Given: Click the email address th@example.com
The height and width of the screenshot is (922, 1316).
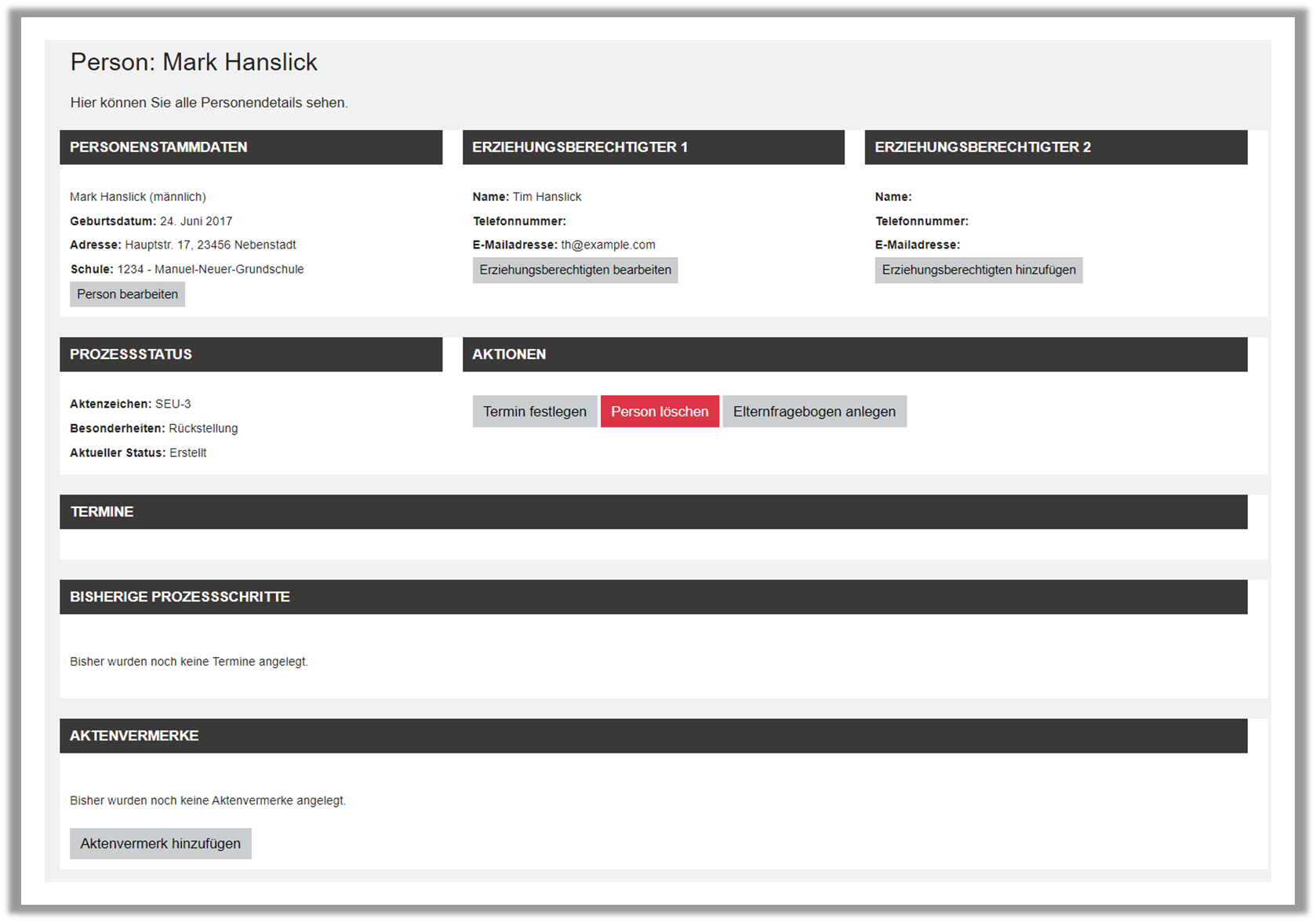Looking at the screenshot, I should pyautogui.click(x=608, y=245).
